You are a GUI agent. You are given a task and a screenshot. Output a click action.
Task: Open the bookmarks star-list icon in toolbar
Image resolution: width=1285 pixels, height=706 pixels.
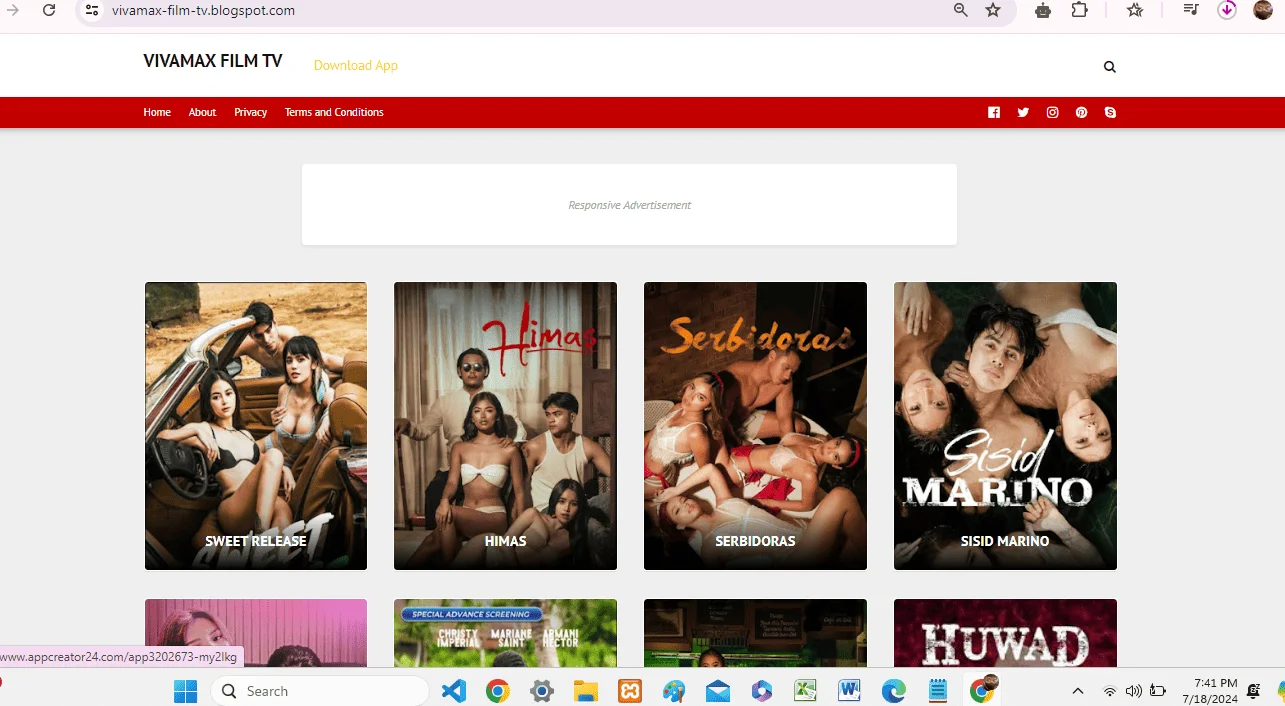(1135, 10)
